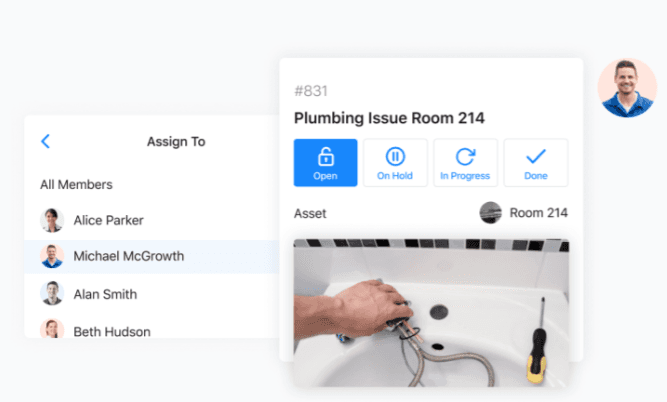Assign the task to Alice Parker
667x402 pixels.
[152, 220]
